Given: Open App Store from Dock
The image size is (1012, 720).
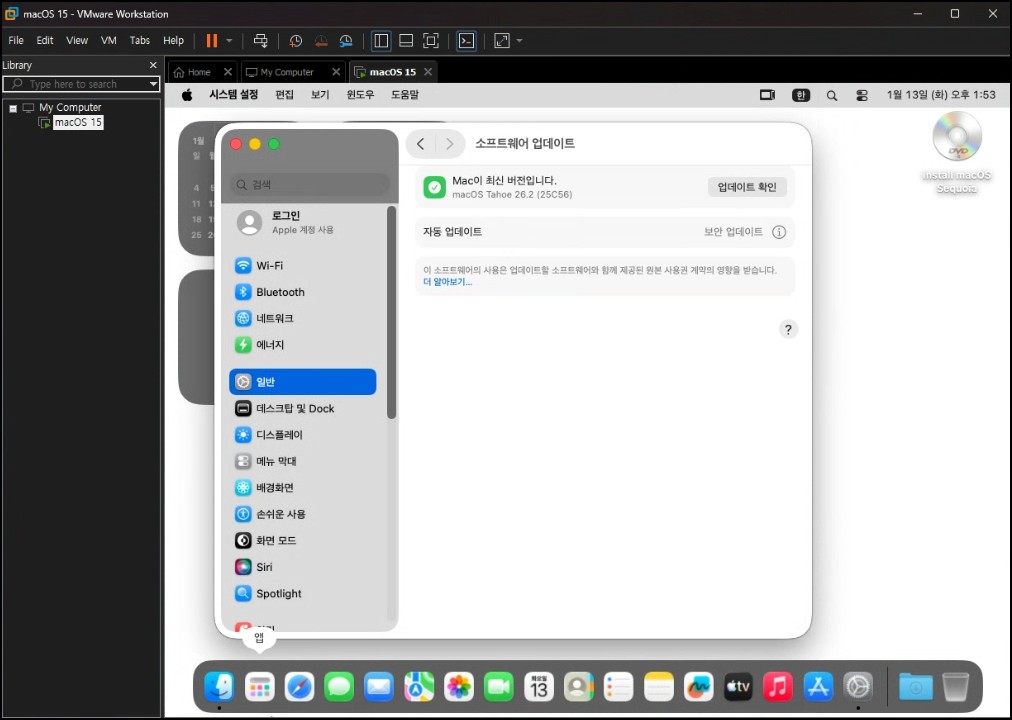Looking at the screenshot, I should [818, 686].
